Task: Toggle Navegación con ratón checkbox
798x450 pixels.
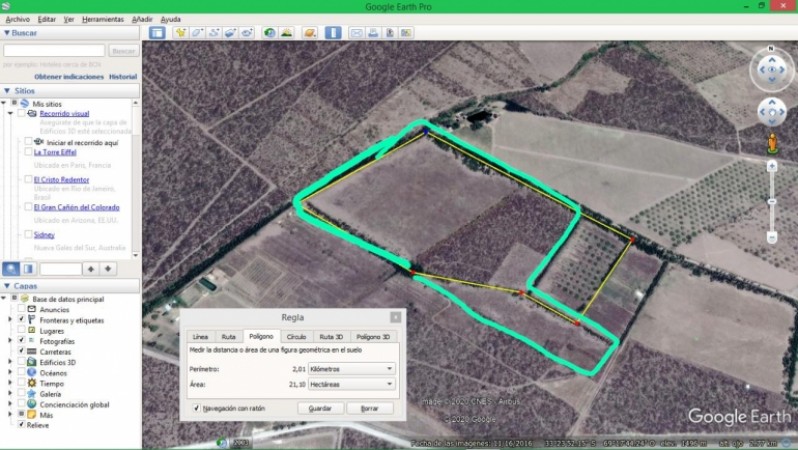Action: point(196,408)
